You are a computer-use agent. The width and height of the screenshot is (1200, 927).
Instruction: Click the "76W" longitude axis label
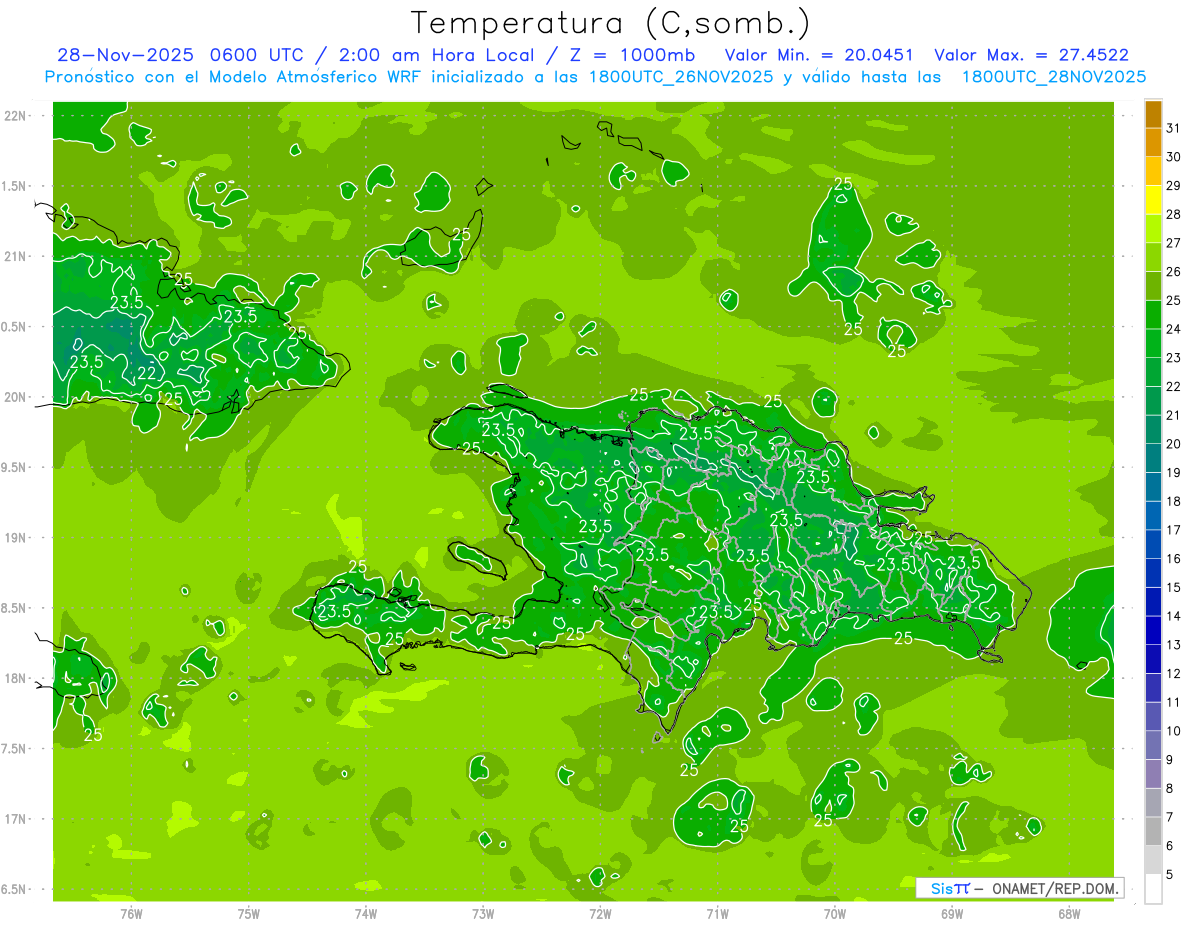[x=131, y=913]
